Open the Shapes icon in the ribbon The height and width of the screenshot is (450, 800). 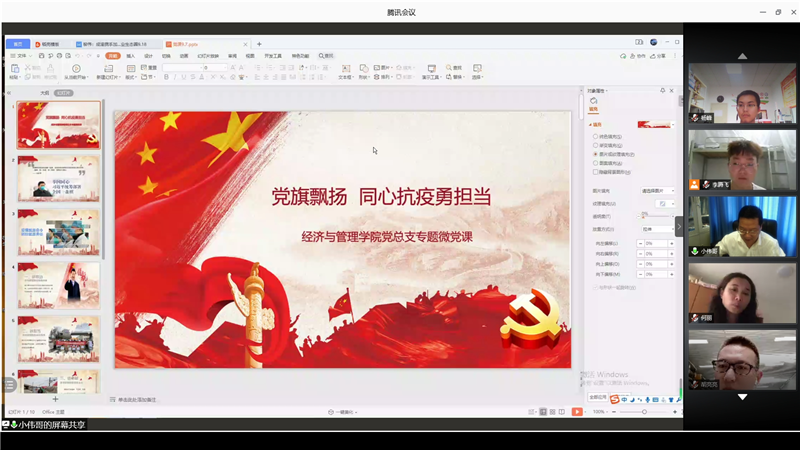363,68
